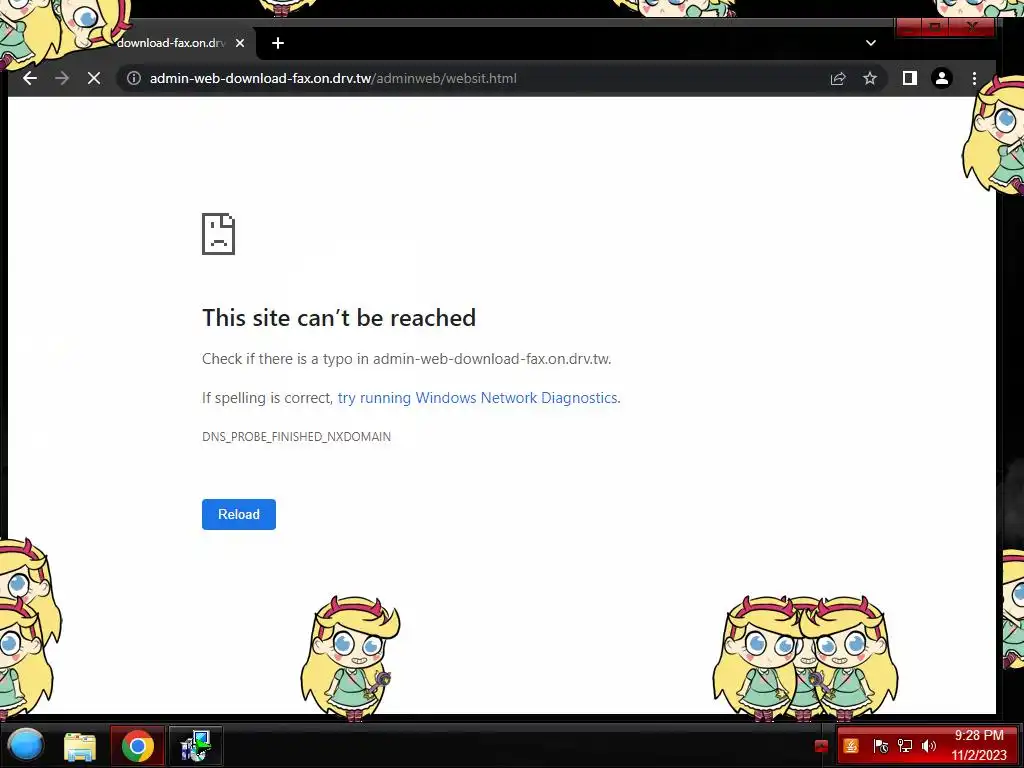1024x768 pixels.
Task: Open the volume speaker tray icon
Action: pyautogui.click(x=929, y=746)
